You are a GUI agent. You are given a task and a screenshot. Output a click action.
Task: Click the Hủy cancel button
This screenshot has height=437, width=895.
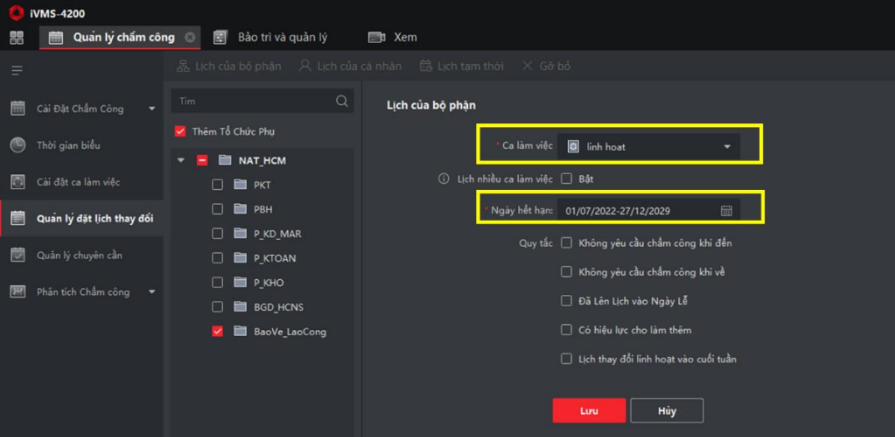click(x=666, y=410)
